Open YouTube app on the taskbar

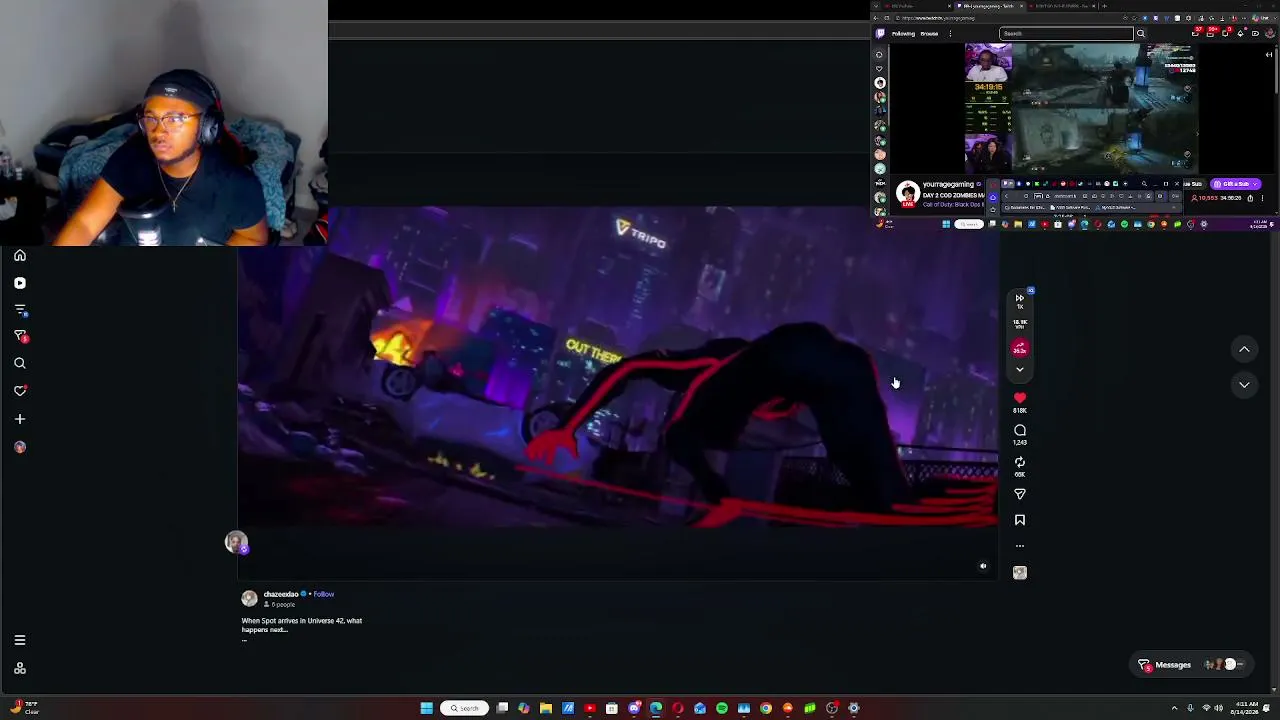pos(590,708)
